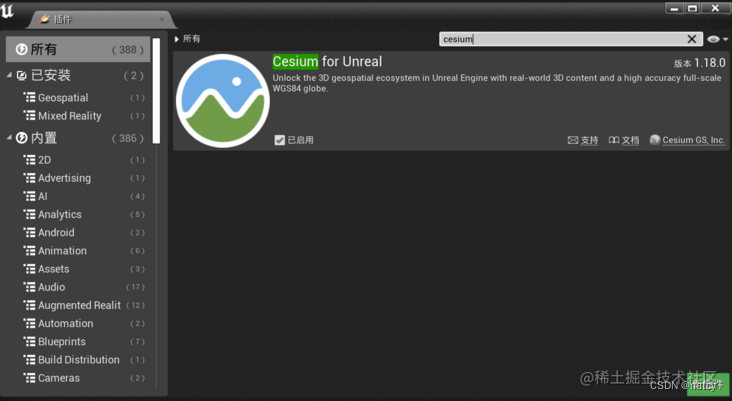Select the 所有 (All) plugins category
This screenshot has width=732, height=401.
click(77, 49)
